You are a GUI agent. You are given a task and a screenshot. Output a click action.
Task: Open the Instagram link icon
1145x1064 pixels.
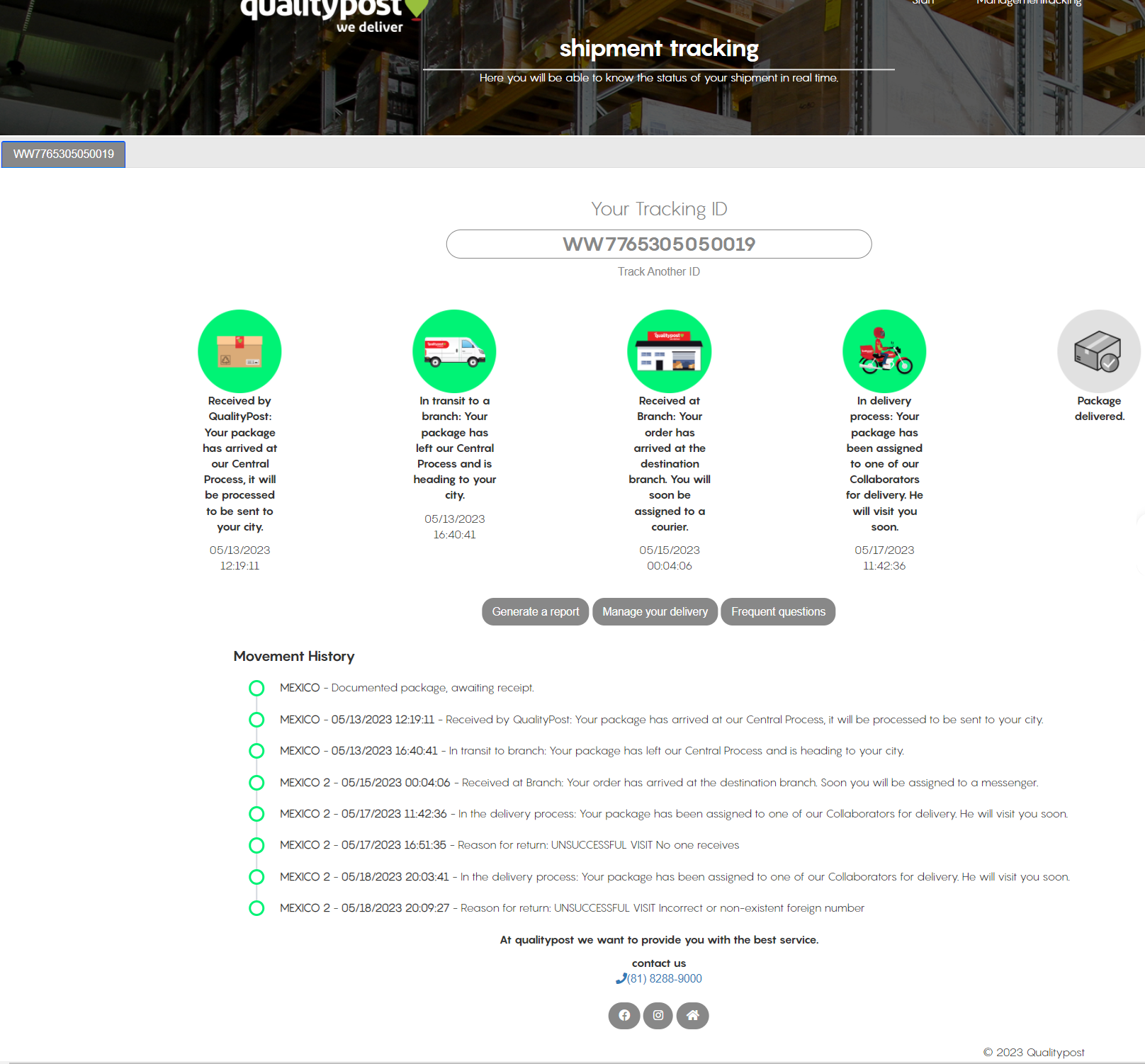coord(658,1015)
